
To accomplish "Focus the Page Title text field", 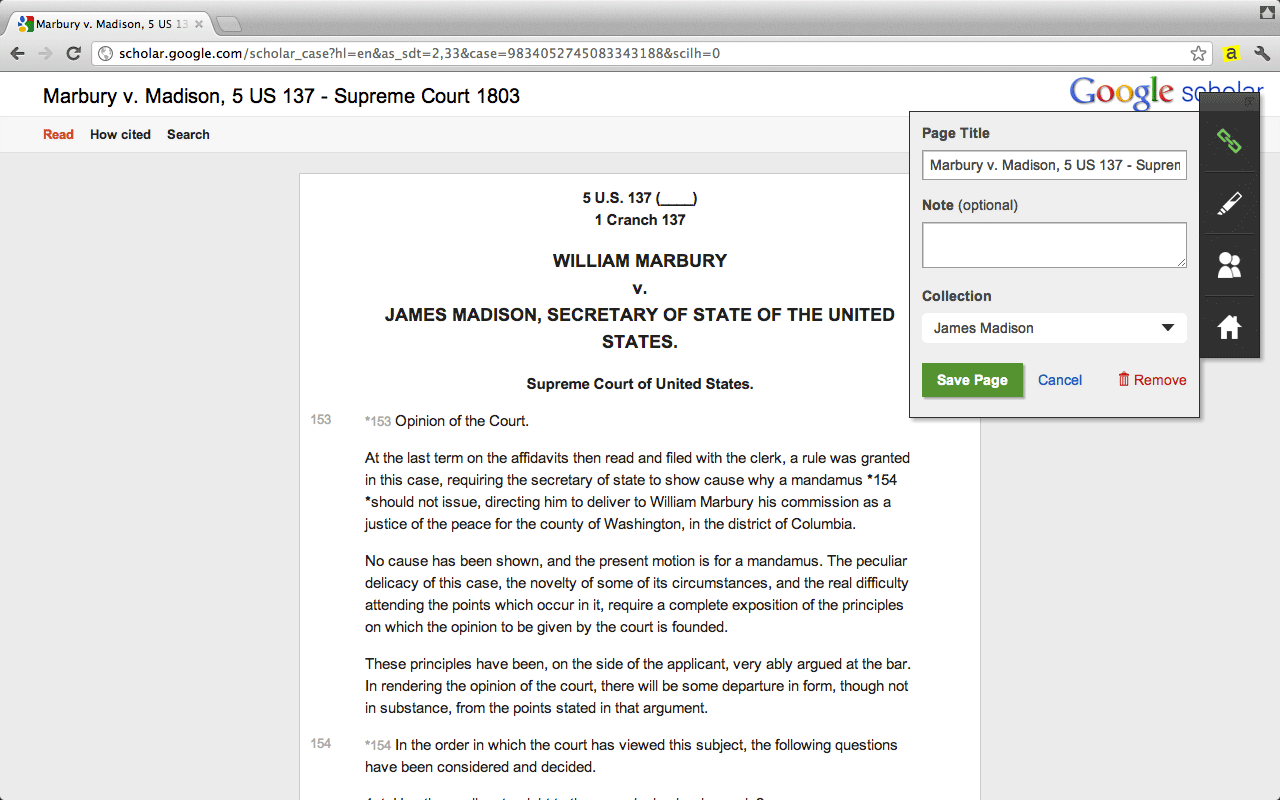I will coord(1054,165).
